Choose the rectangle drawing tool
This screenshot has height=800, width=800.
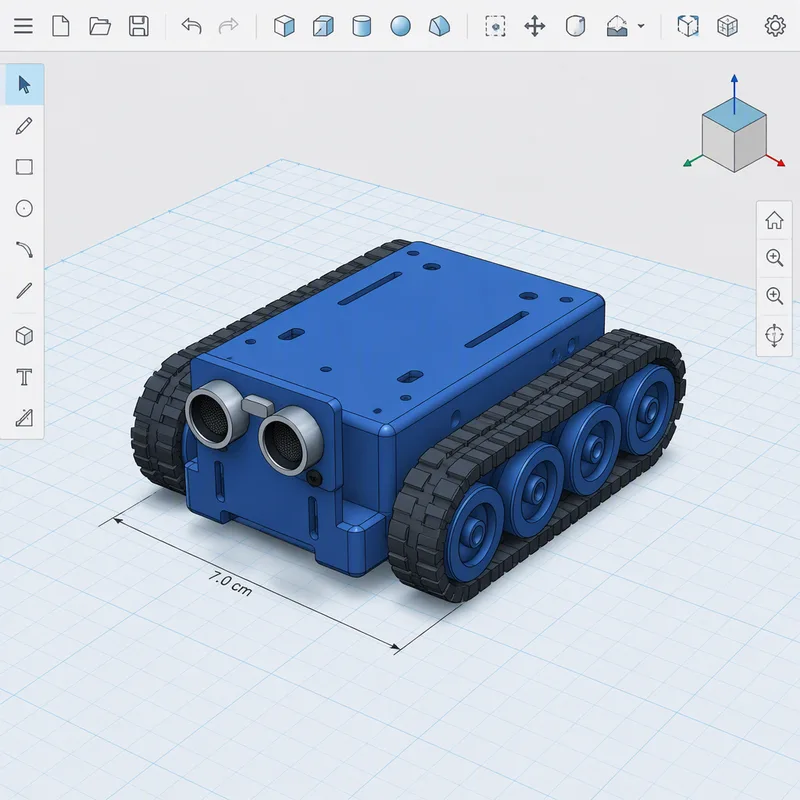pyautogui.click(x=24, y=167)
